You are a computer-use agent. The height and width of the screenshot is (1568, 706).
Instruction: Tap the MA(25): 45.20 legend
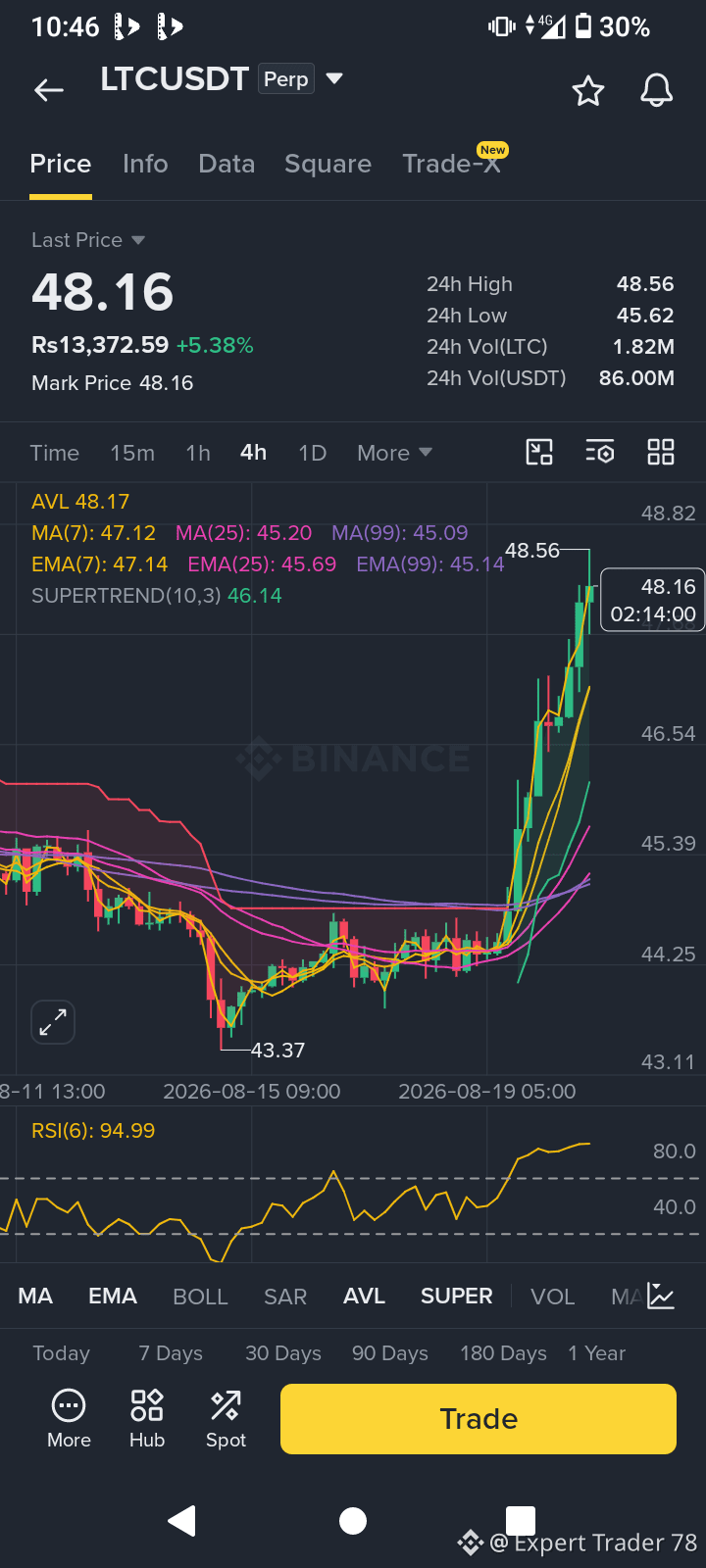243,533
